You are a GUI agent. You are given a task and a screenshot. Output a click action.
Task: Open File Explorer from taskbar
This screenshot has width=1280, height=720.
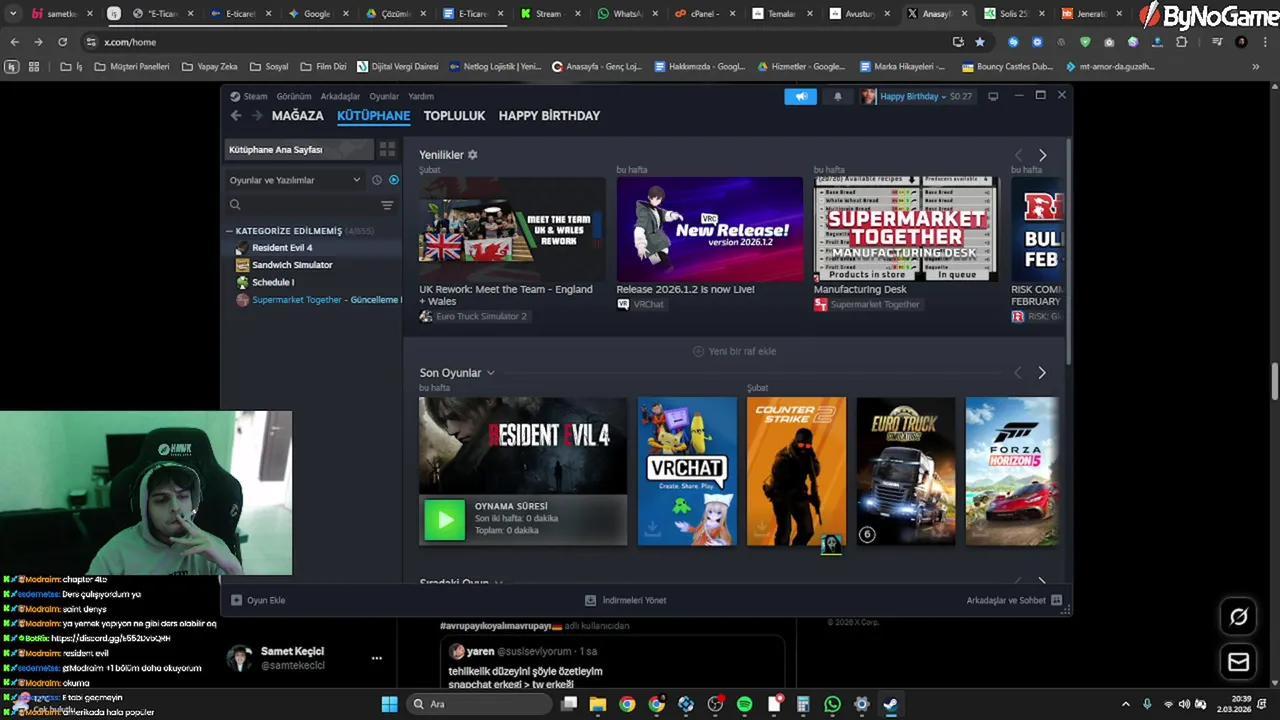[x=597, y=704]
